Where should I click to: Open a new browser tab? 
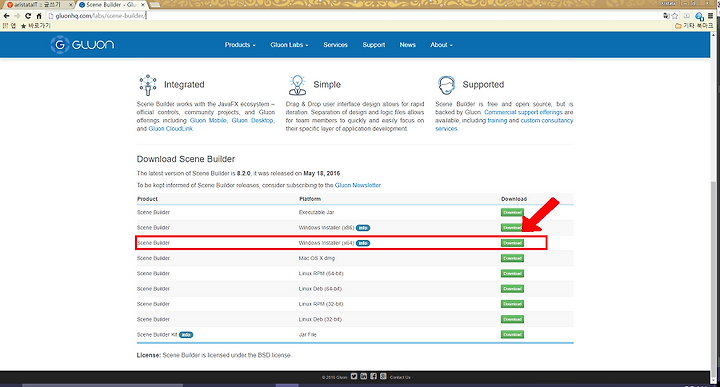tap(155, 5)
